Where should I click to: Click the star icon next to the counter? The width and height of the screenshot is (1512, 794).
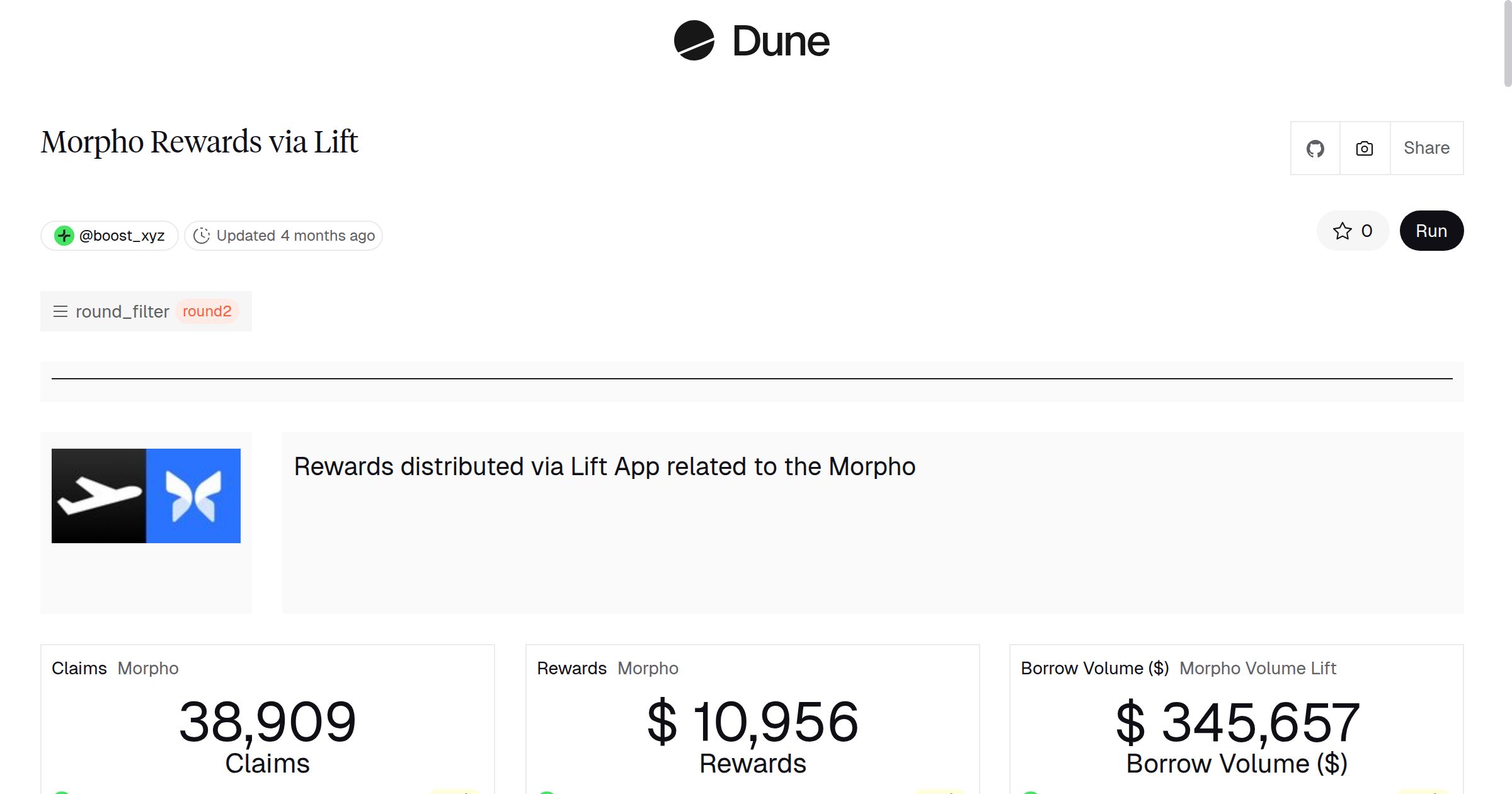[1343, 231]
